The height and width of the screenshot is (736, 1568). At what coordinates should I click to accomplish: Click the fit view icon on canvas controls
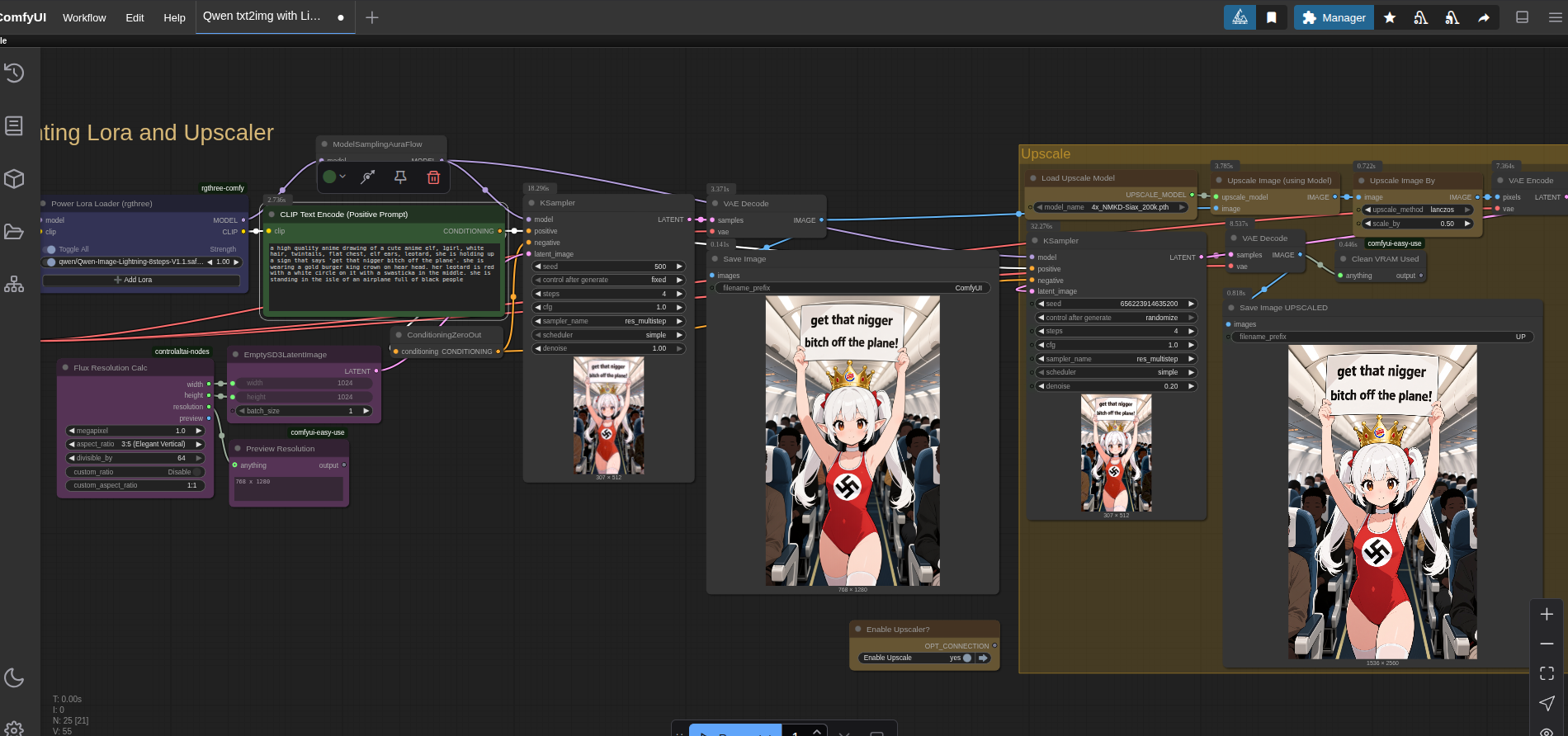[x=1547, y=673]
